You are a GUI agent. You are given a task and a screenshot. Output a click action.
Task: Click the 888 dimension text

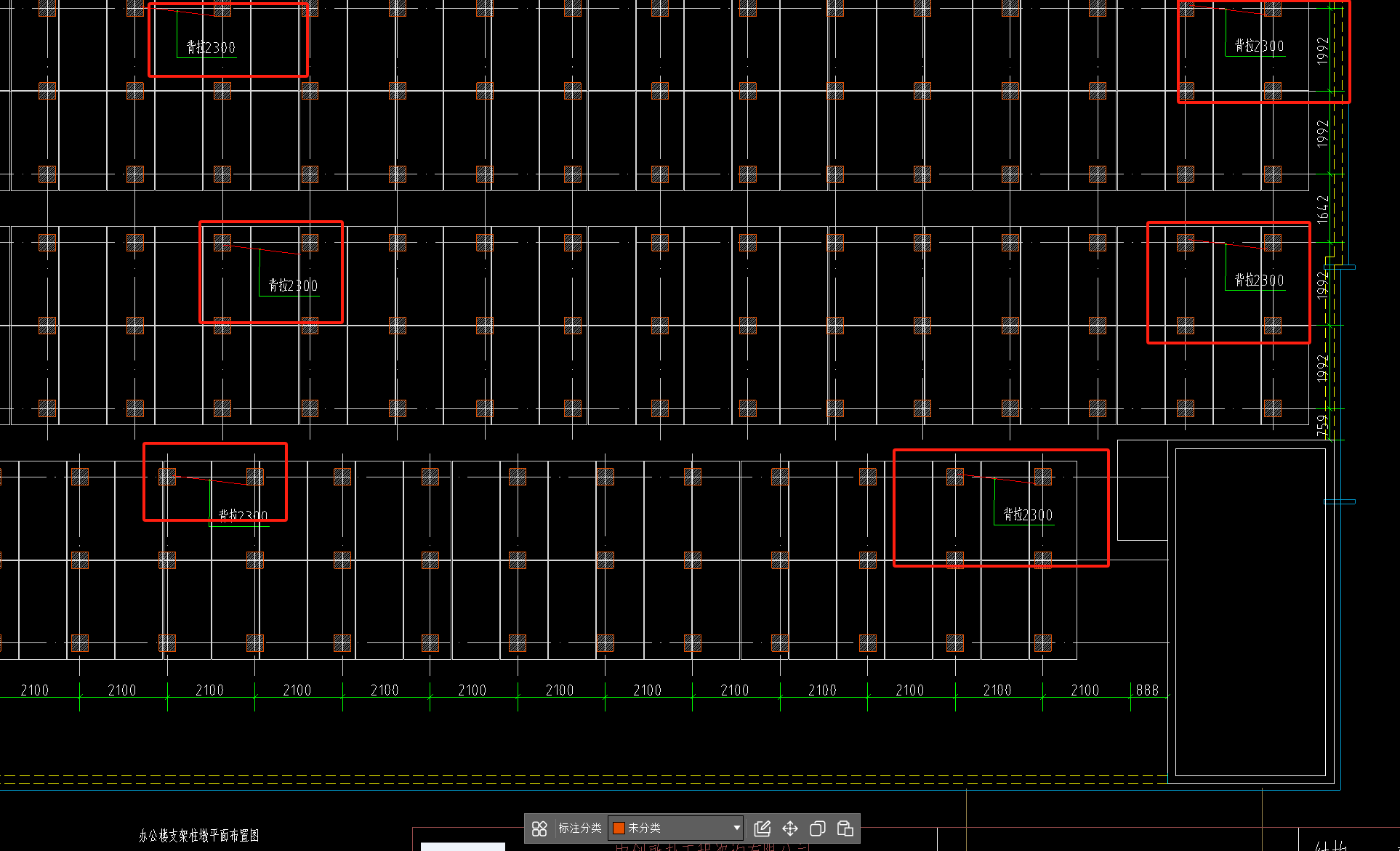point(1147,690)
